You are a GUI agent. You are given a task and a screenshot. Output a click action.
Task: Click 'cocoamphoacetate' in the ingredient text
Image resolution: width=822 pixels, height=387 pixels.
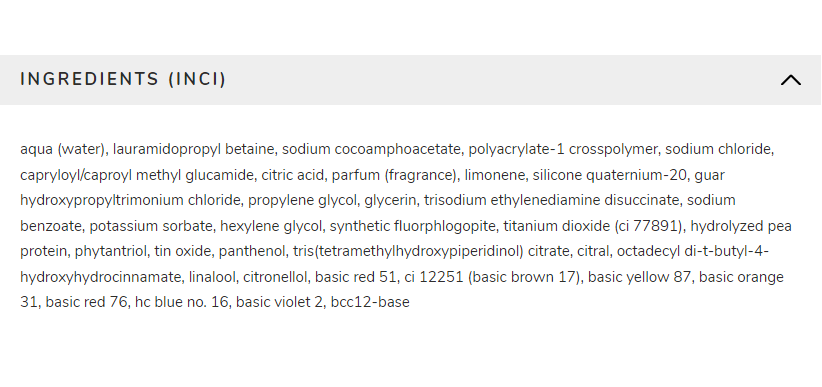(397, 149)
